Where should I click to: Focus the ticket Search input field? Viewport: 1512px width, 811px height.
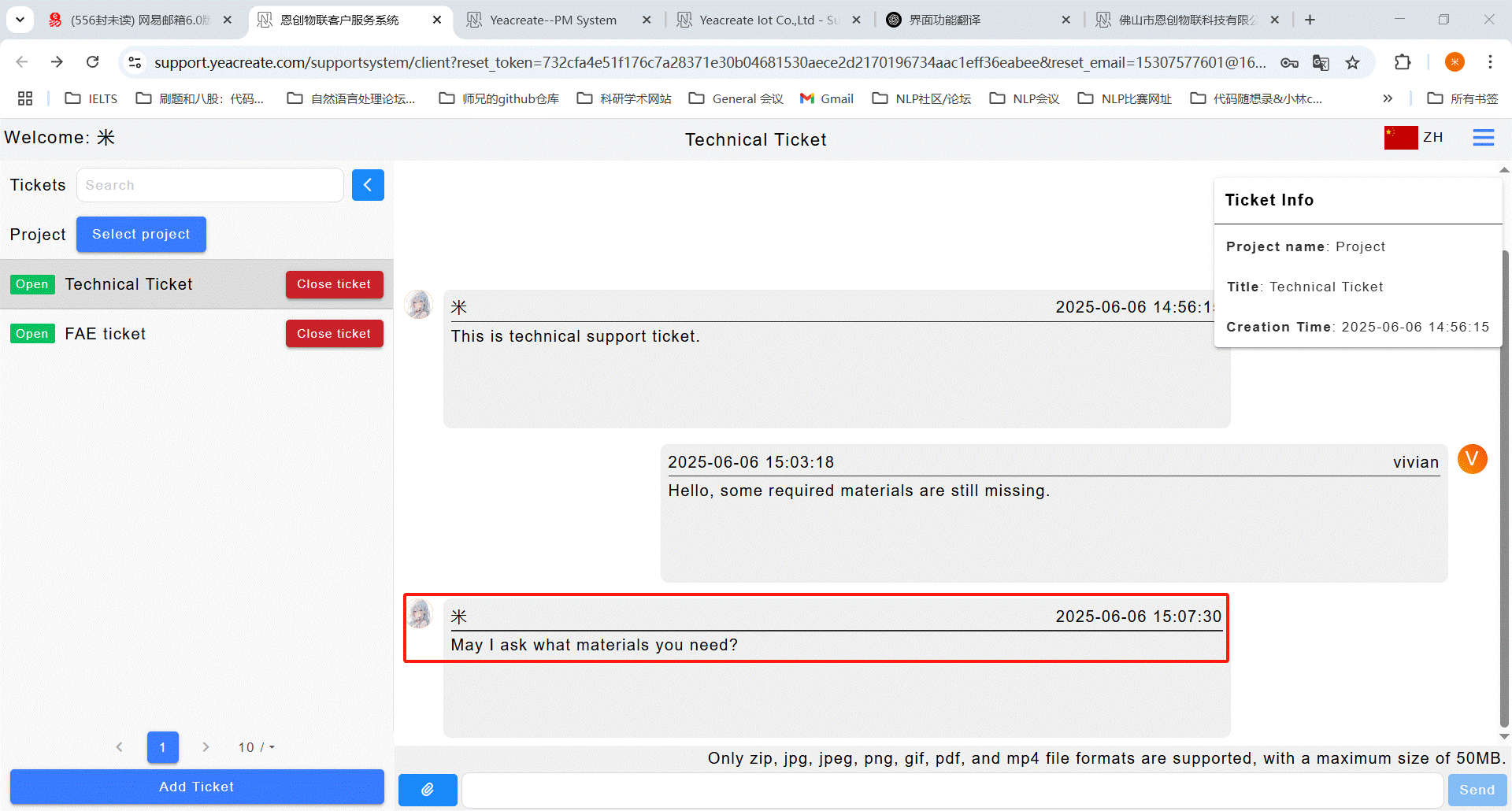click(209, 185)
